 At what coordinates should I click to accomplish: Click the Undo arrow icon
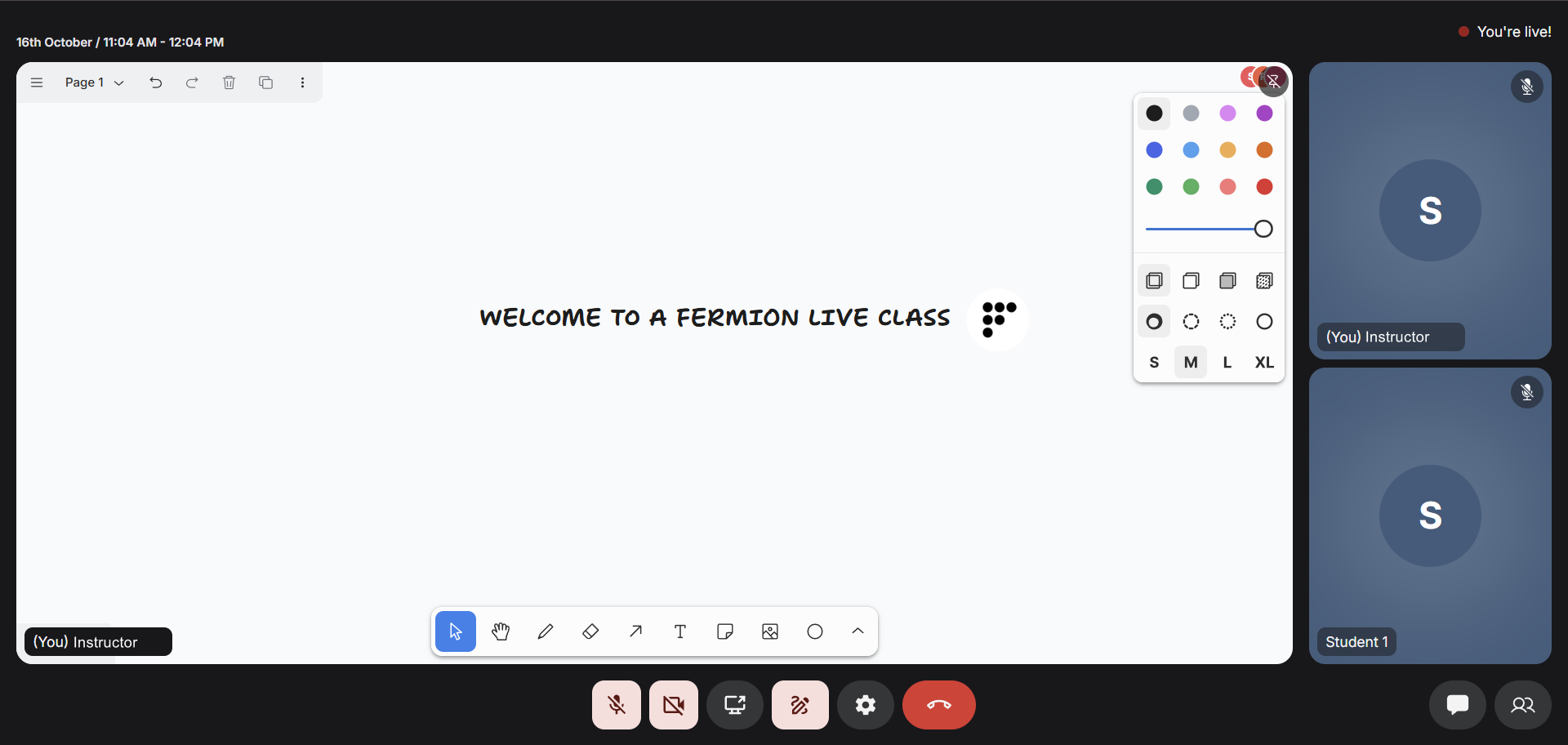[x=156, y=83]
